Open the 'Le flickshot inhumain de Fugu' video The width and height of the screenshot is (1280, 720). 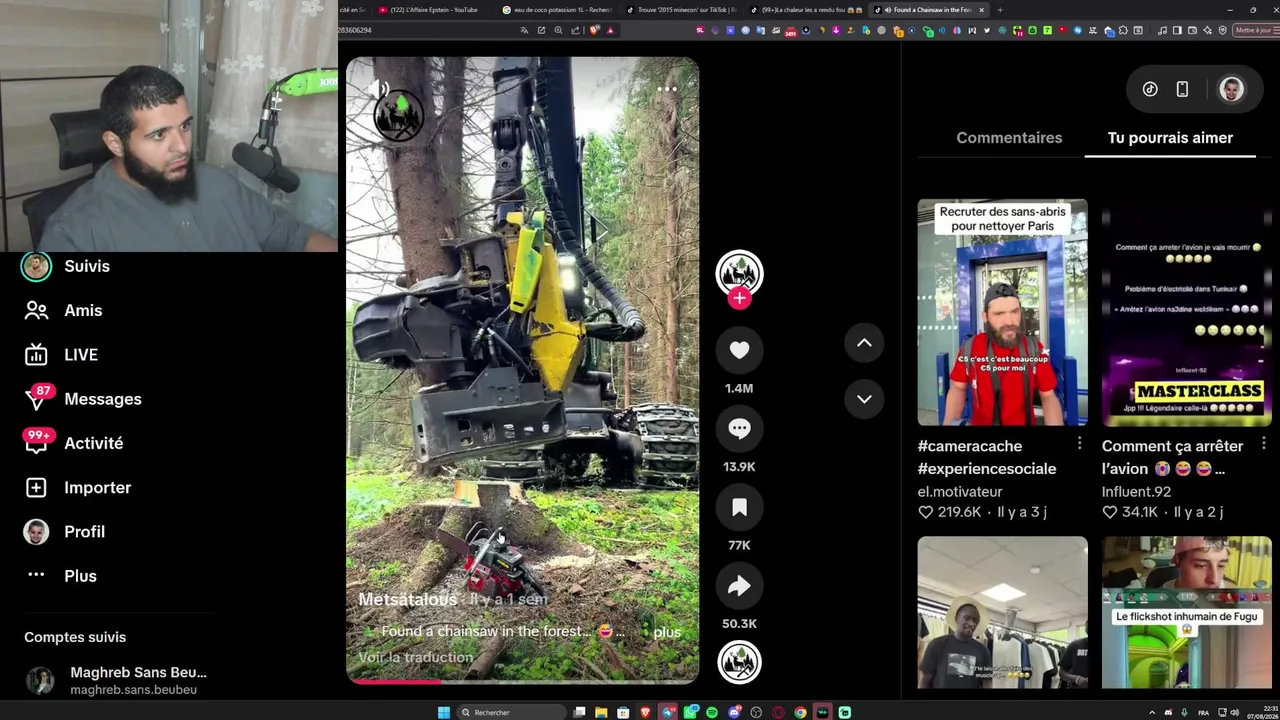[x=1186, y=612]
